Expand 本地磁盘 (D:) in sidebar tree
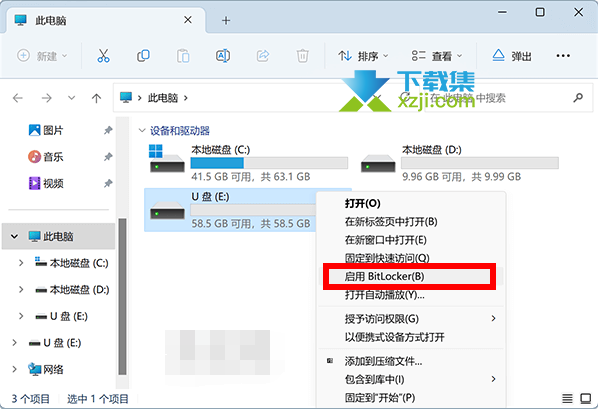This screenshot has width=598, height=409. [x=21, y=290]
